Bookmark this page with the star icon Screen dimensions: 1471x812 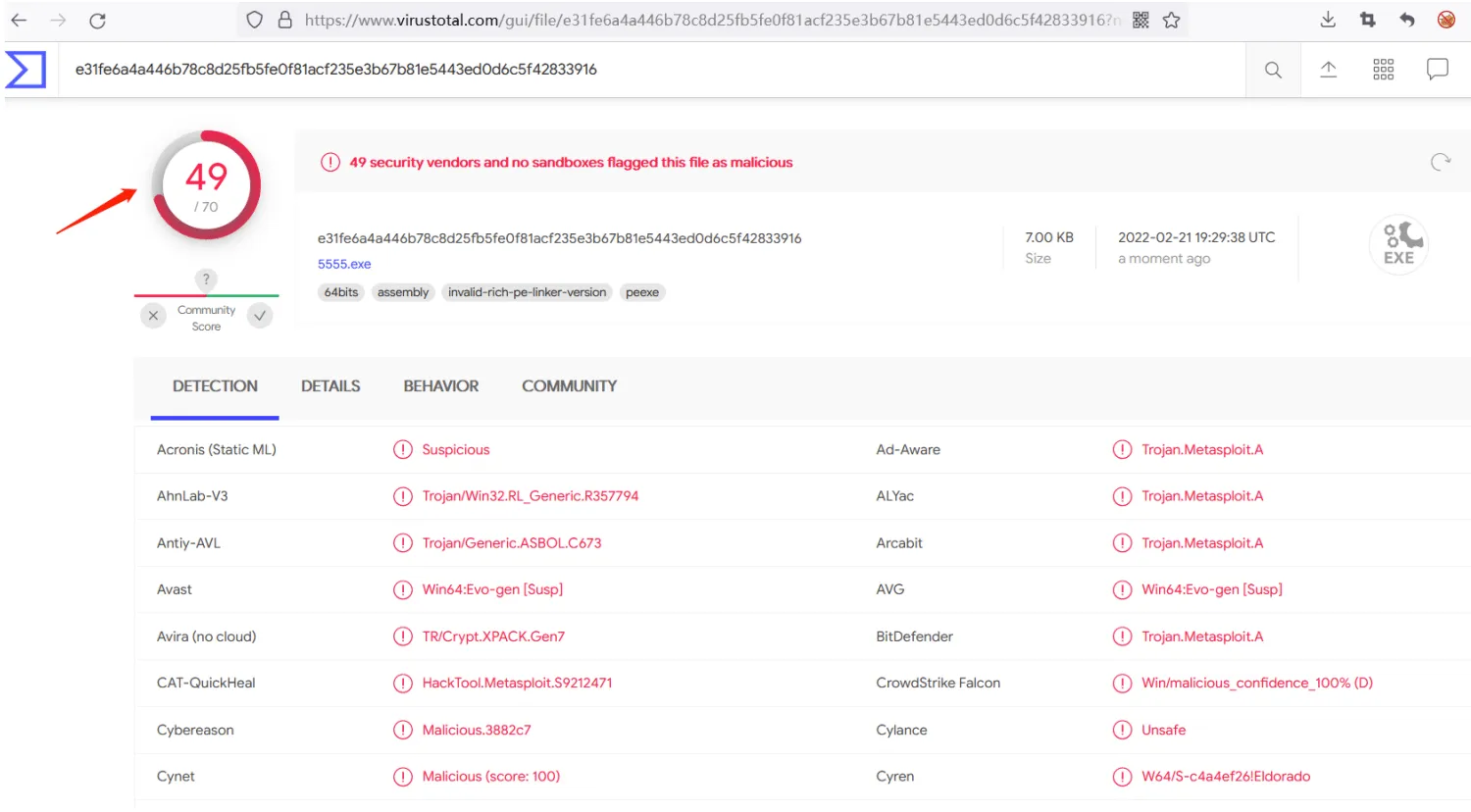1171,20
